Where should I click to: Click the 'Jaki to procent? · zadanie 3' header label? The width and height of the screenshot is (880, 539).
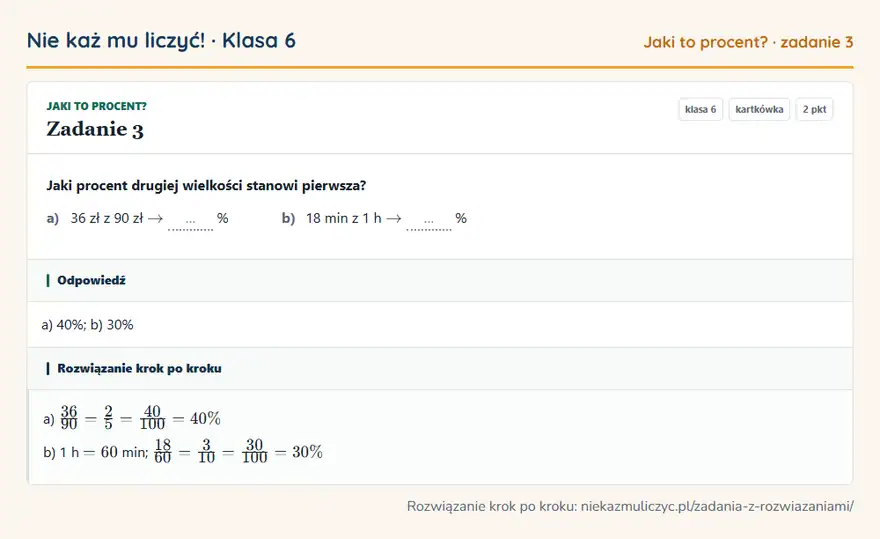(x=748, y=42)
